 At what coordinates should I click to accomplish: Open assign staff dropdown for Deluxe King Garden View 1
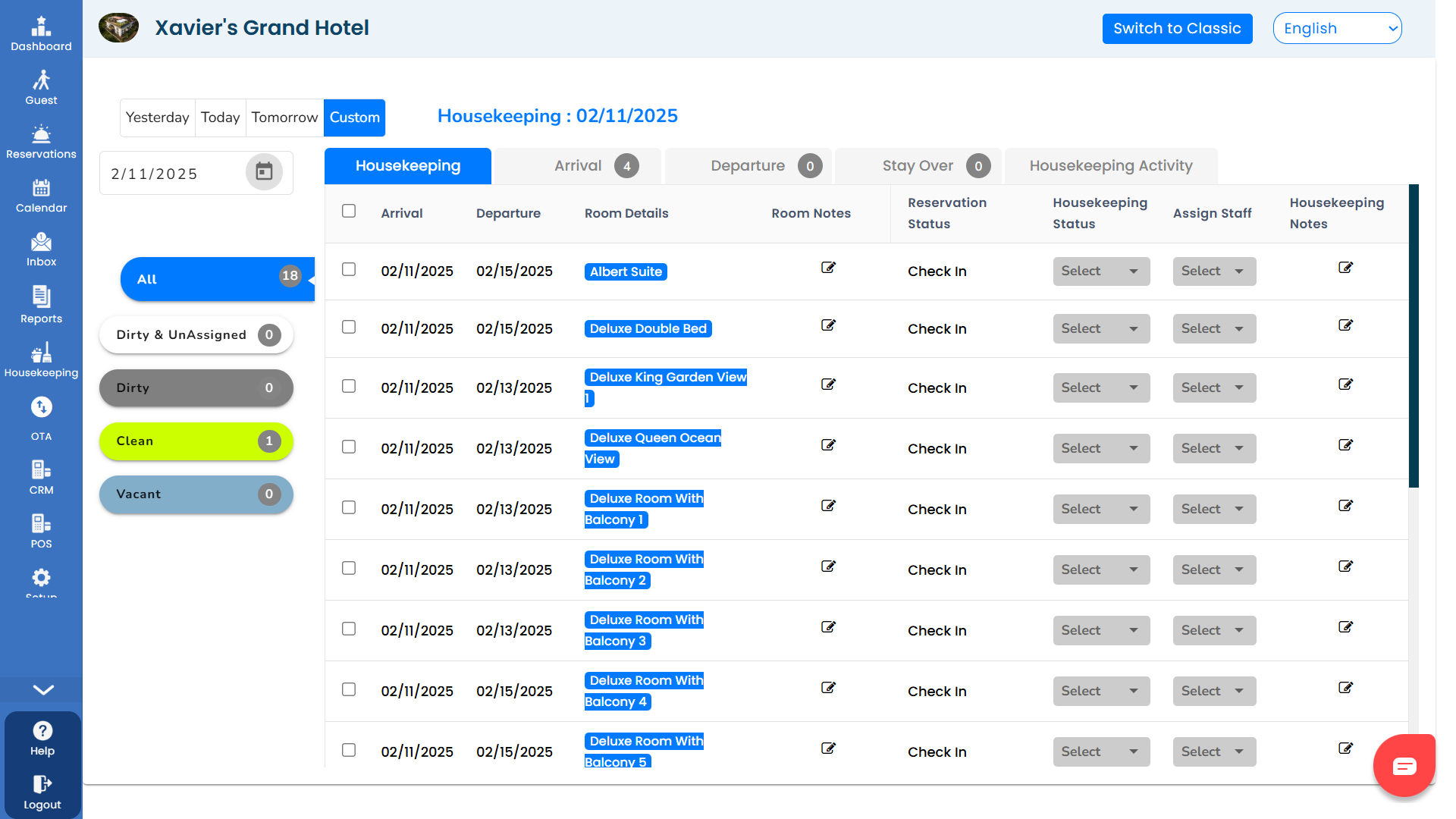[x=1214, y=388]
